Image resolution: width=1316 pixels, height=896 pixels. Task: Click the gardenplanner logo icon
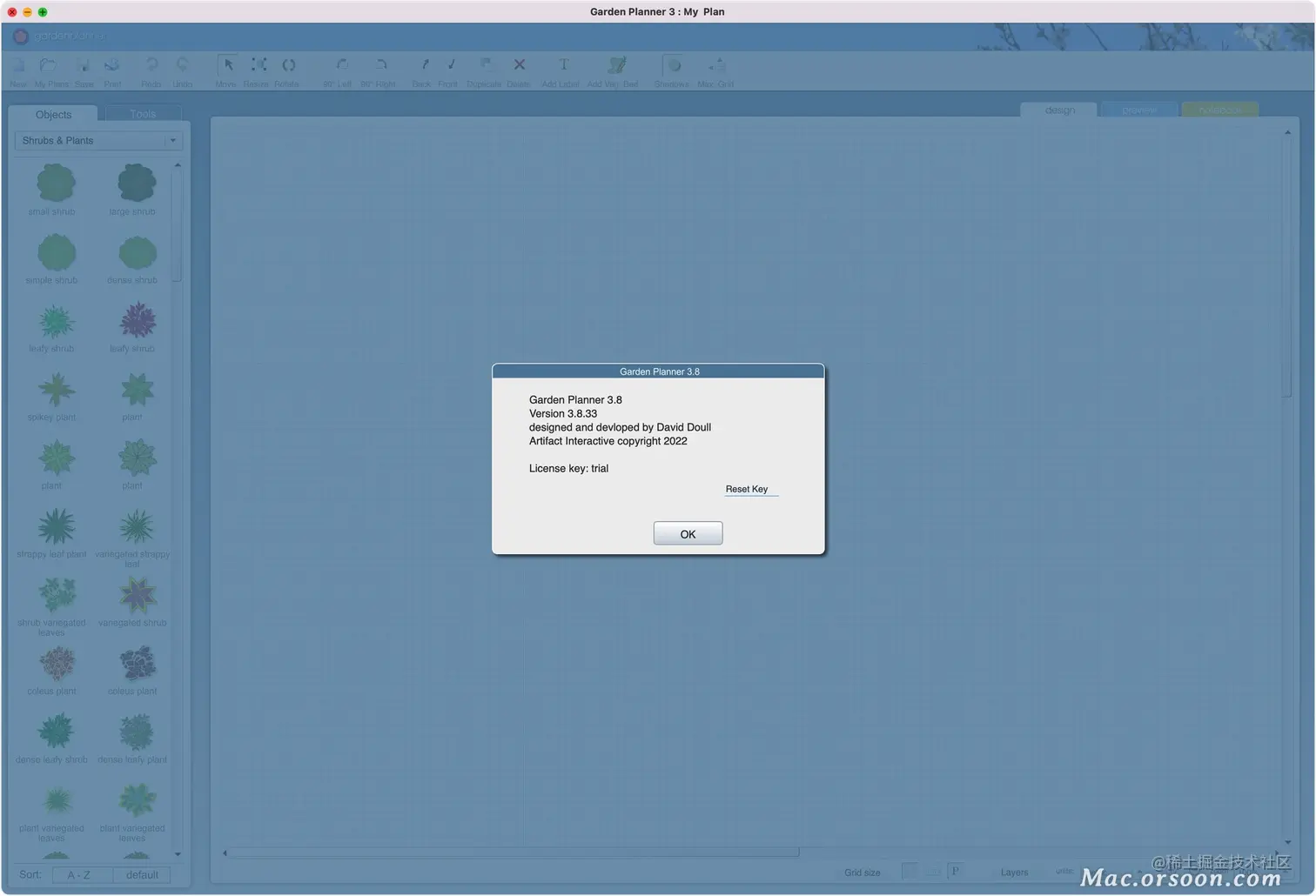[20, 36]
